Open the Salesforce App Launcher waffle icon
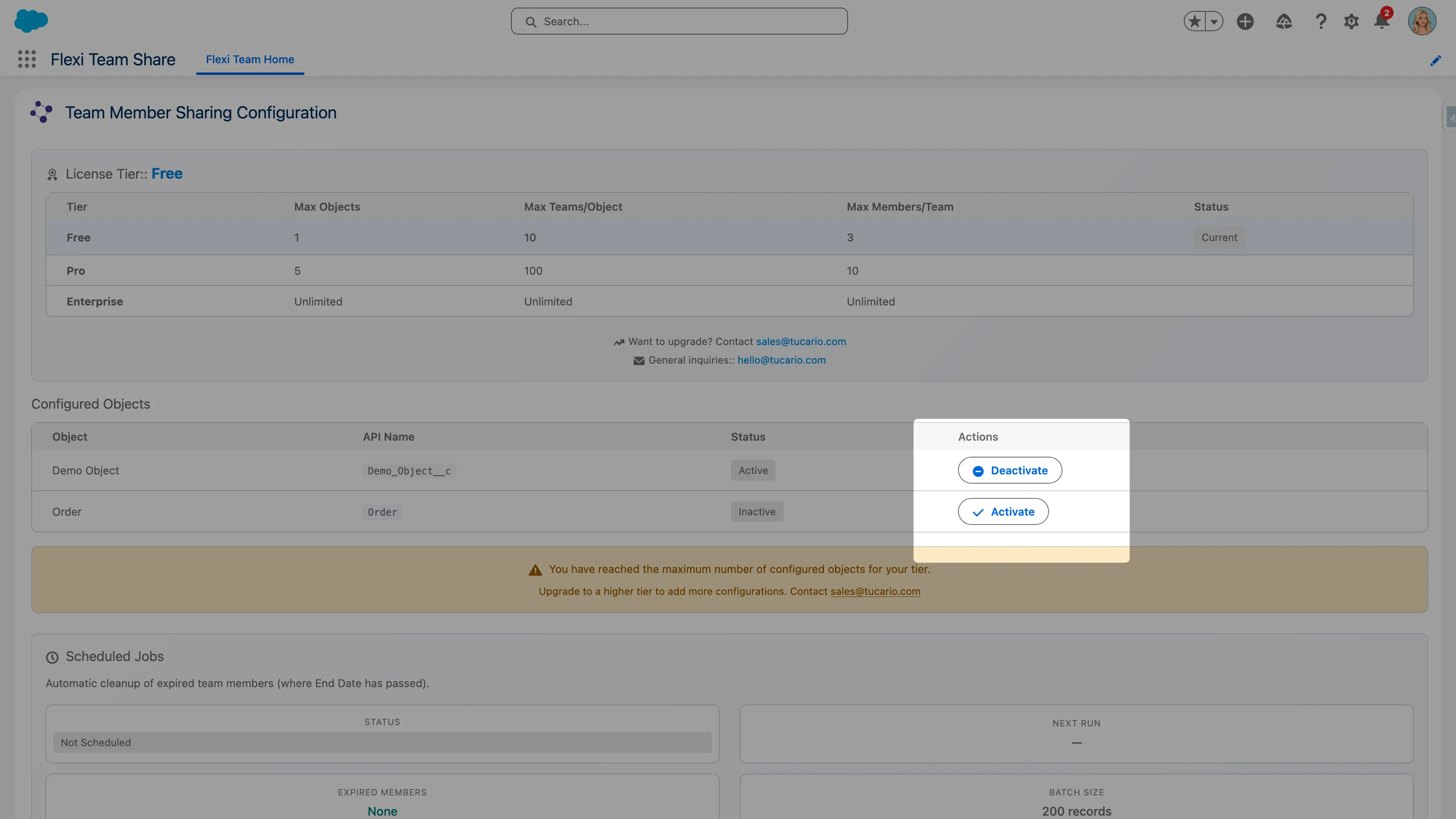 pyautogui.click(x=27, y=59)
